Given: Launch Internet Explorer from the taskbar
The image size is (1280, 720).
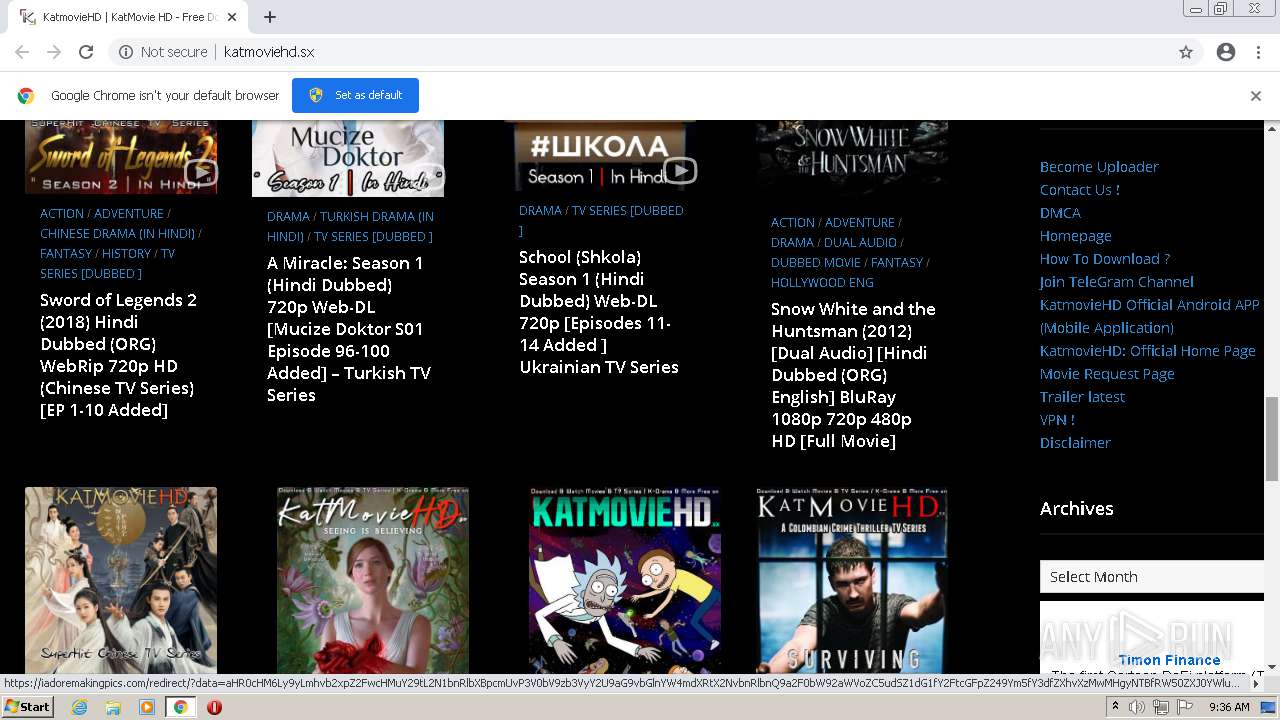Looking at the screenshot, I should coord(79,707).
